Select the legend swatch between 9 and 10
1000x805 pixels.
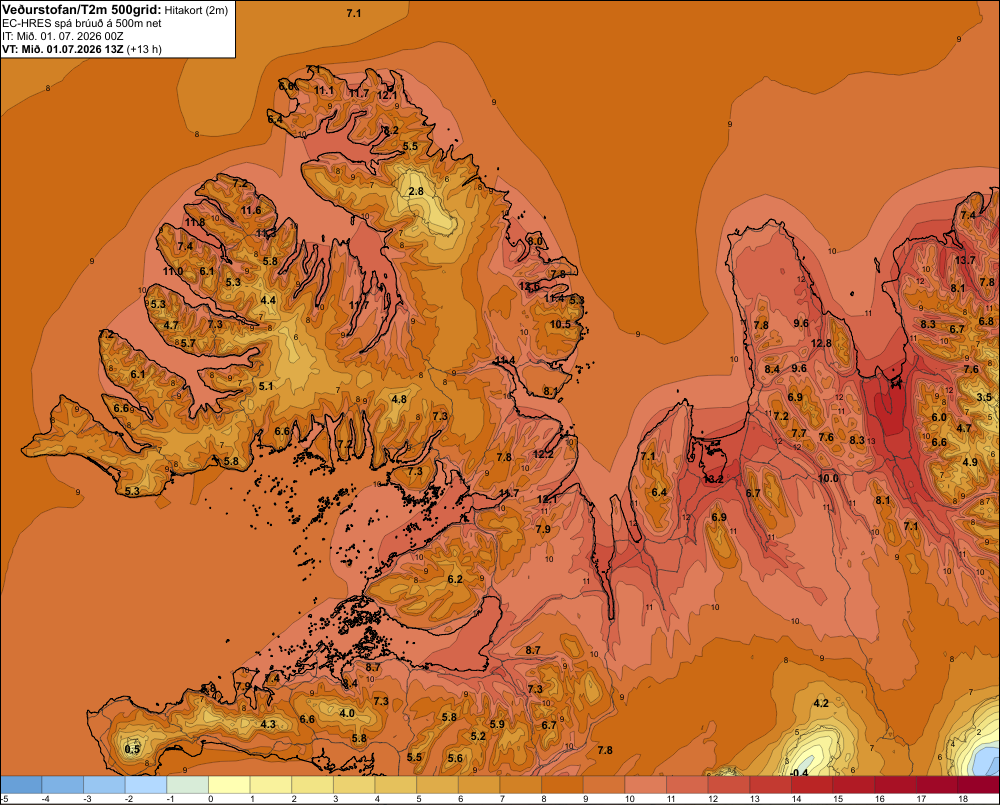click(604, 785)
